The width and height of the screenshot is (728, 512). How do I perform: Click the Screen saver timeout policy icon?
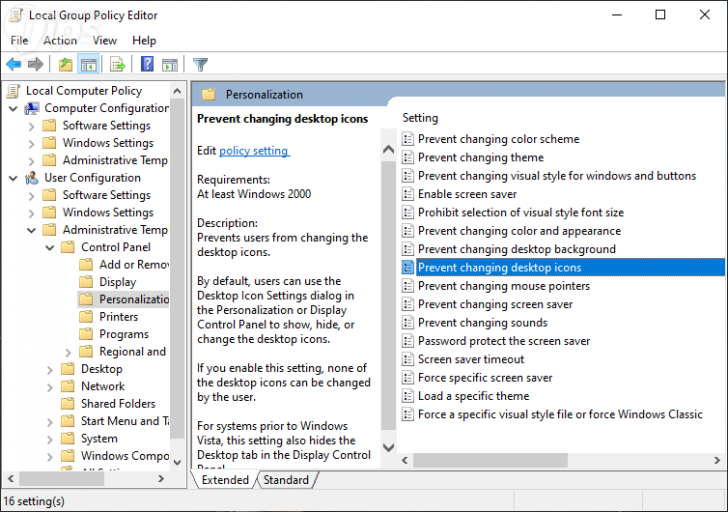point(408,359)
